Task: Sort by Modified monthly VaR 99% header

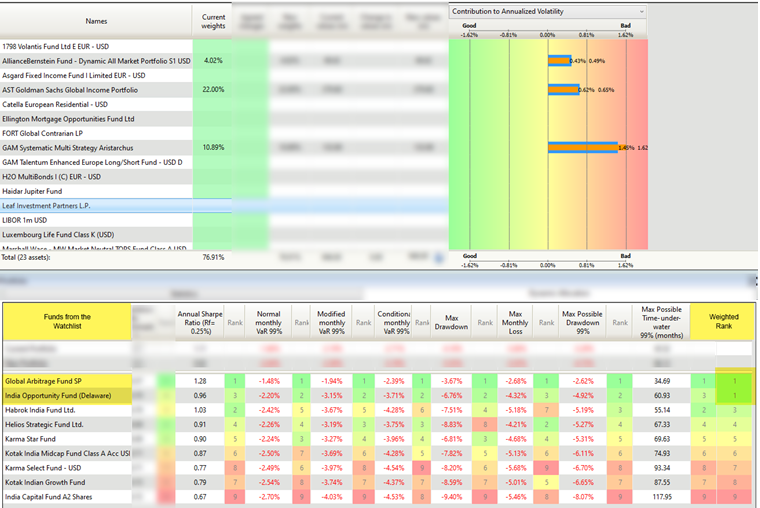Action: 332,322
